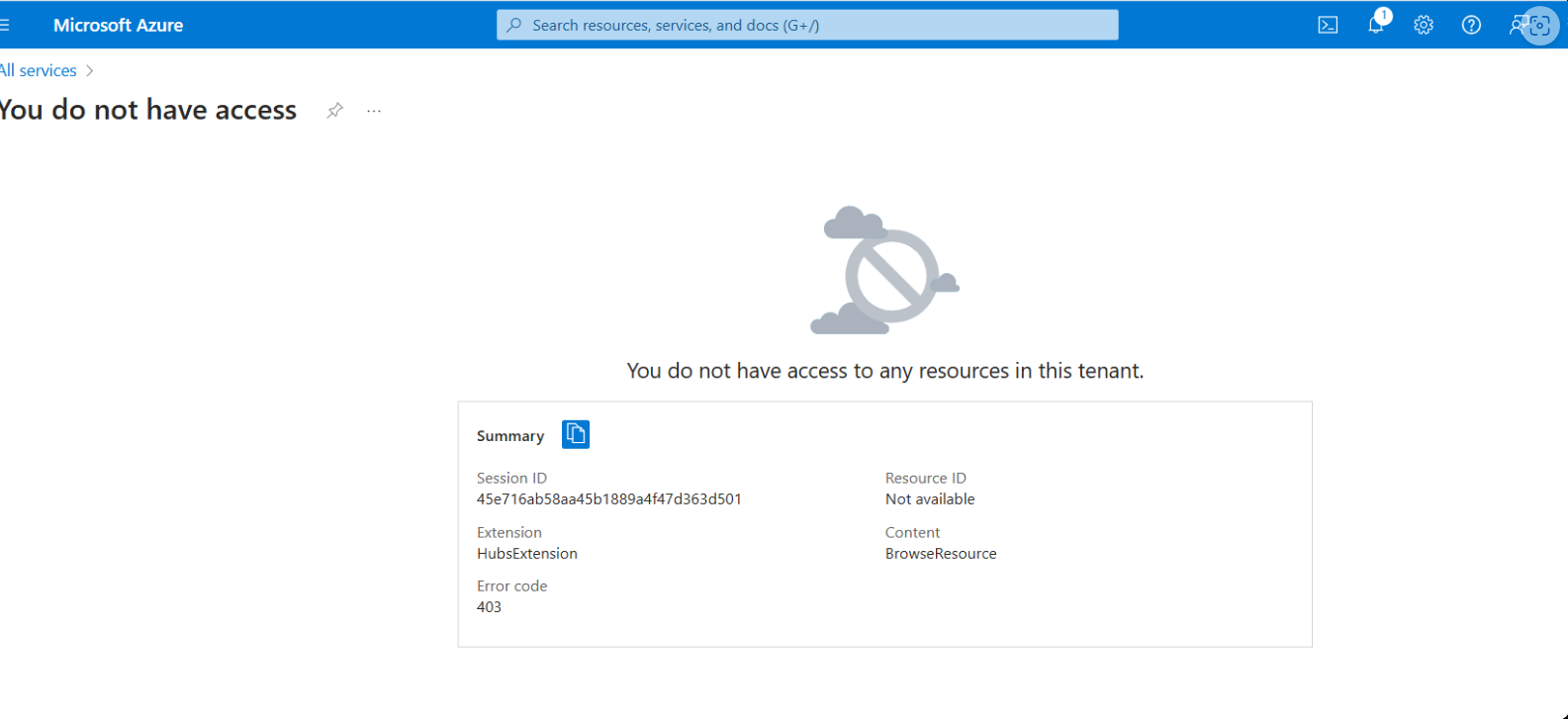
Task: Click the 'Content' label
Action: tap(912, 533)
